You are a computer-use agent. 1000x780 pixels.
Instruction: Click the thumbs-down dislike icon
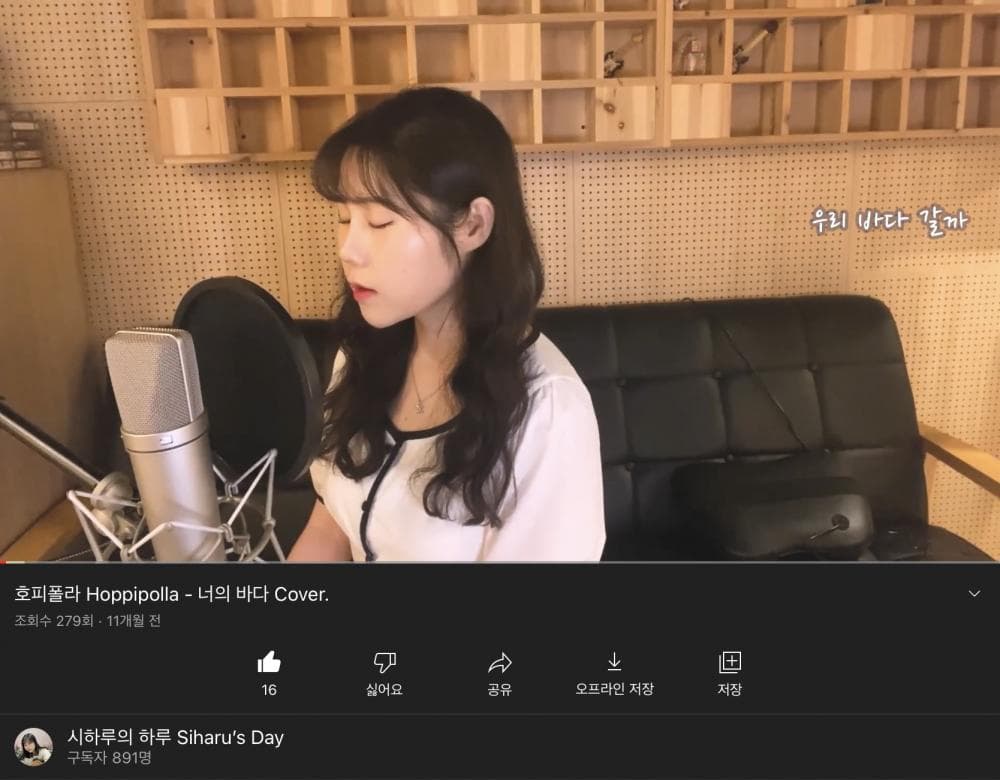(385, 661)
